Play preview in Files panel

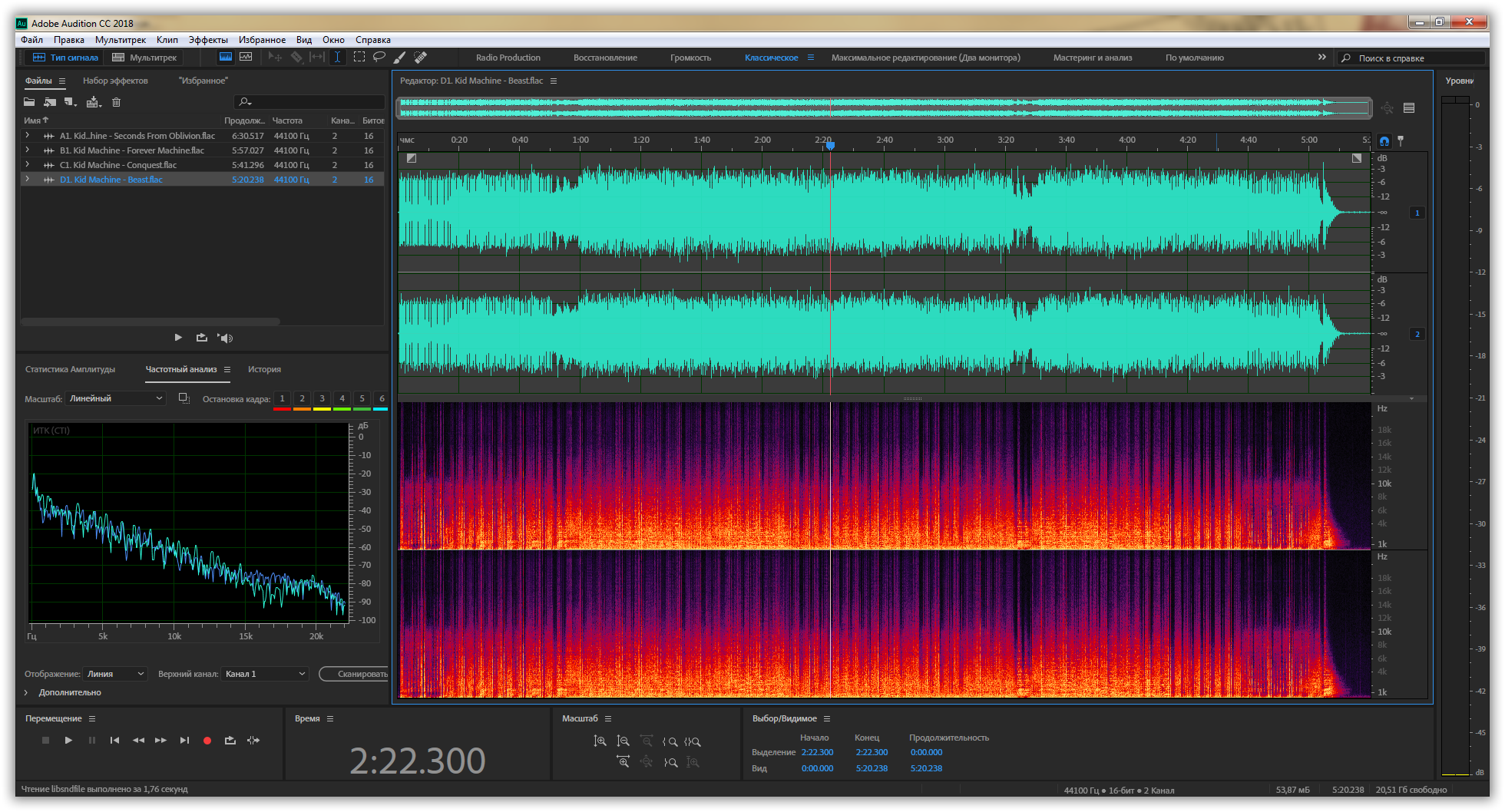[x=178, y=338]
